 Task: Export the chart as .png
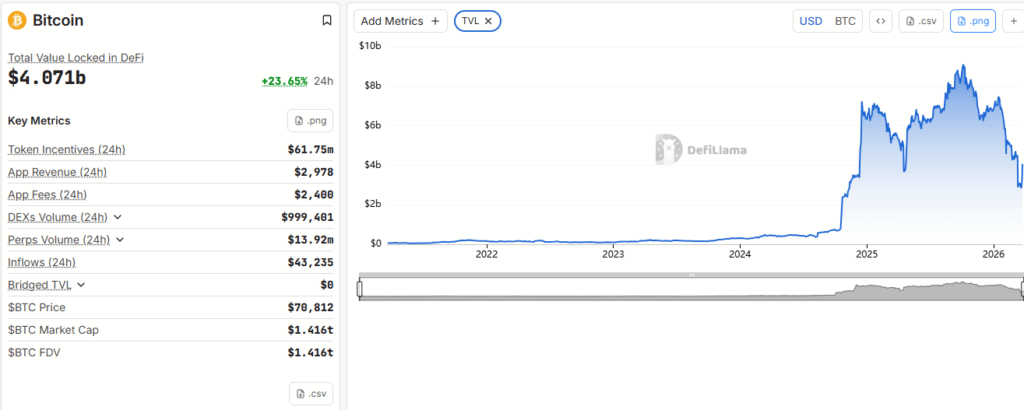972,21
